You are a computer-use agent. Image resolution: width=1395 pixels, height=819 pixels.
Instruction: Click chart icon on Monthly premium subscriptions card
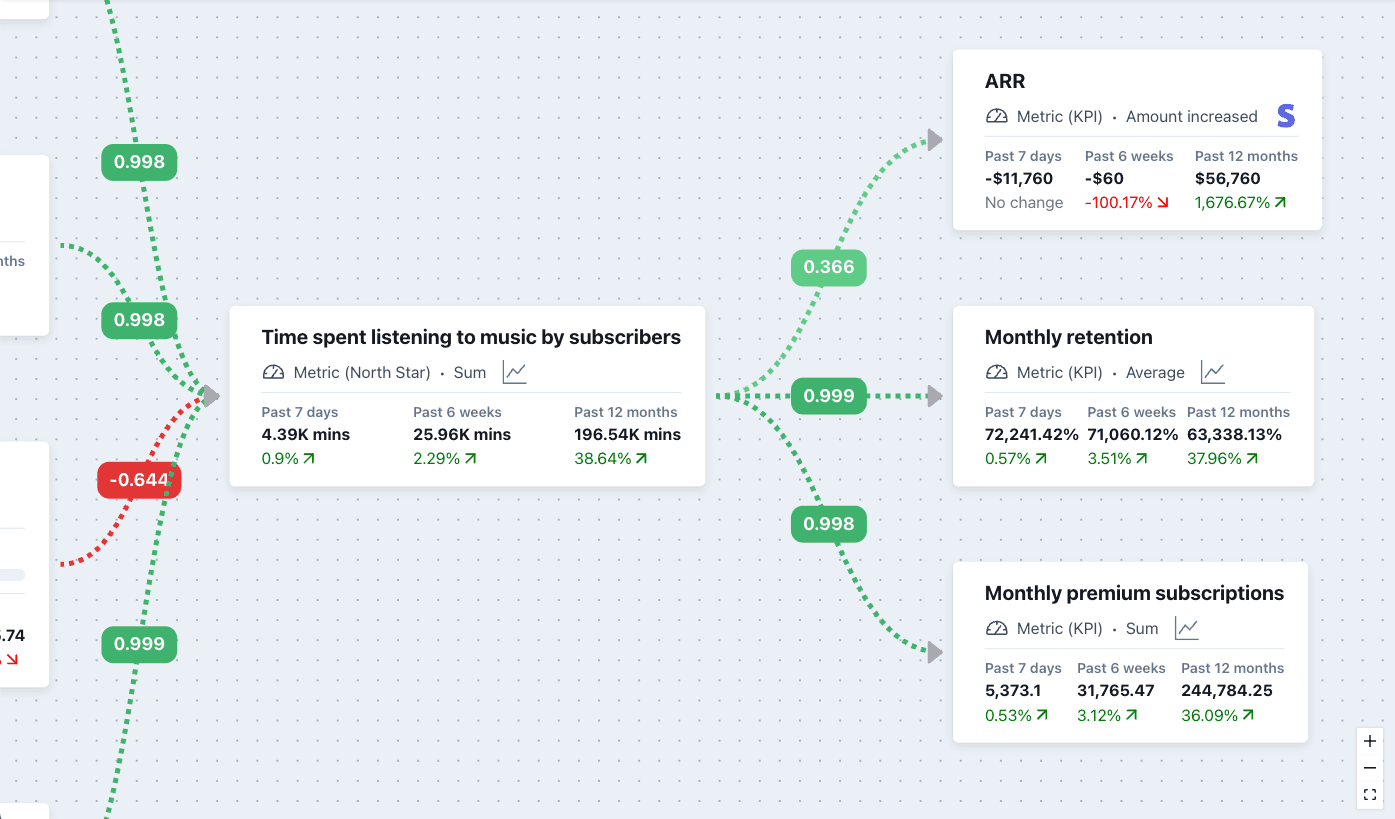(x=1187, y=629)
